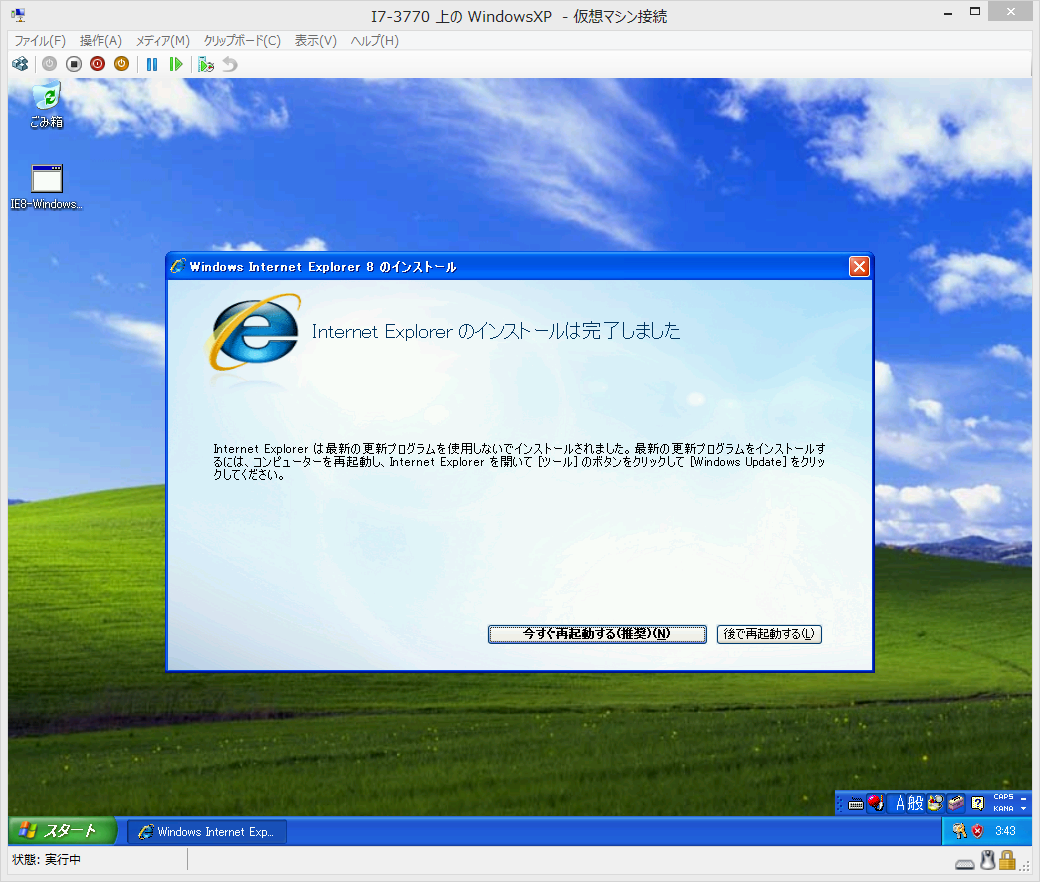Click the language bar help icon

click(977, 804)
